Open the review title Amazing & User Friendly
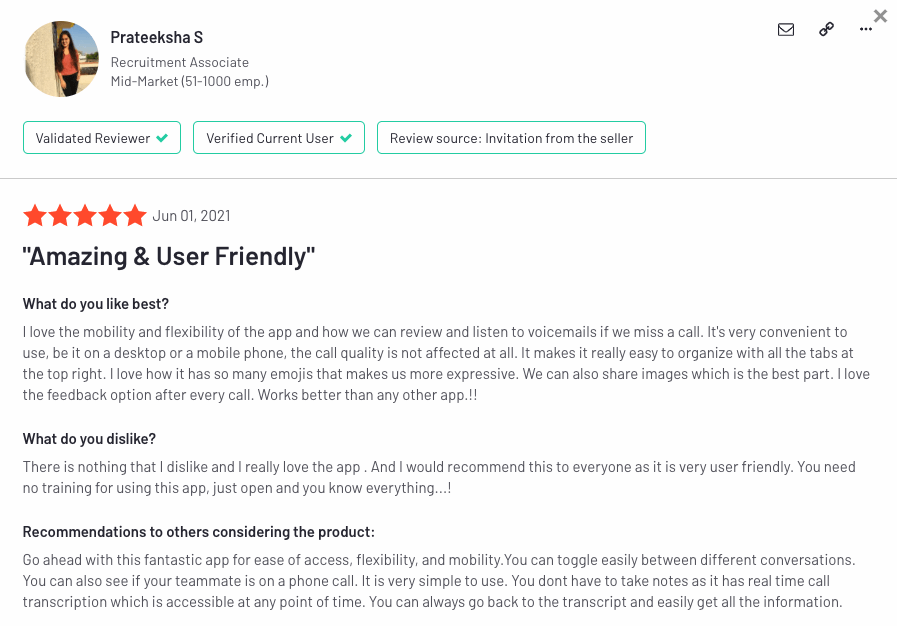 click(170, 256)
